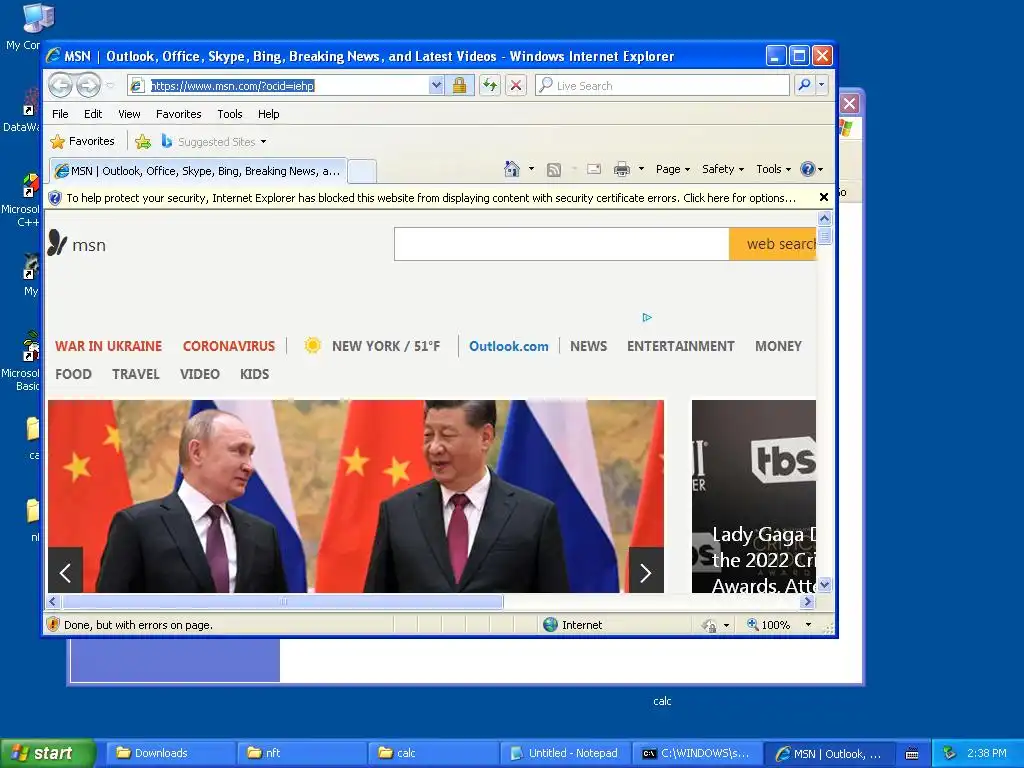The image size is (1024, 768).
Task: Click the Forward navigation arrow
Action: [x=88, y=85]
